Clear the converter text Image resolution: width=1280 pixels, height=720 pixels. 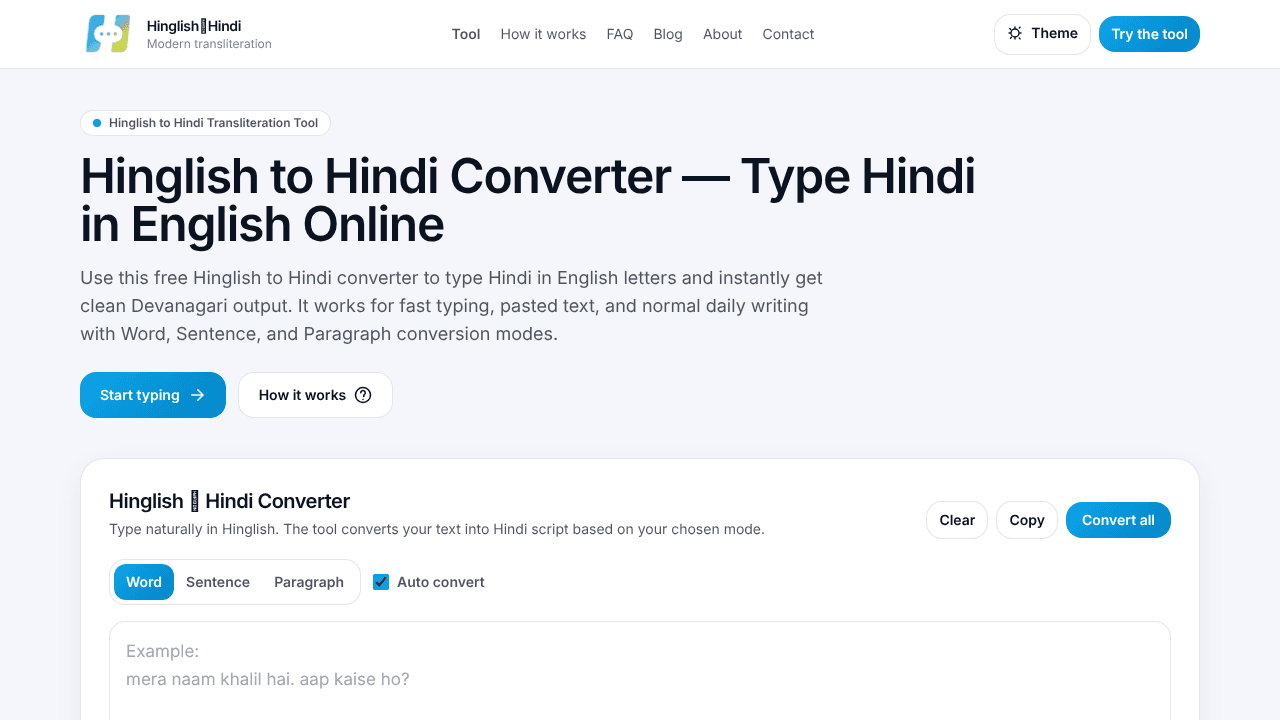tap(957, 520)
